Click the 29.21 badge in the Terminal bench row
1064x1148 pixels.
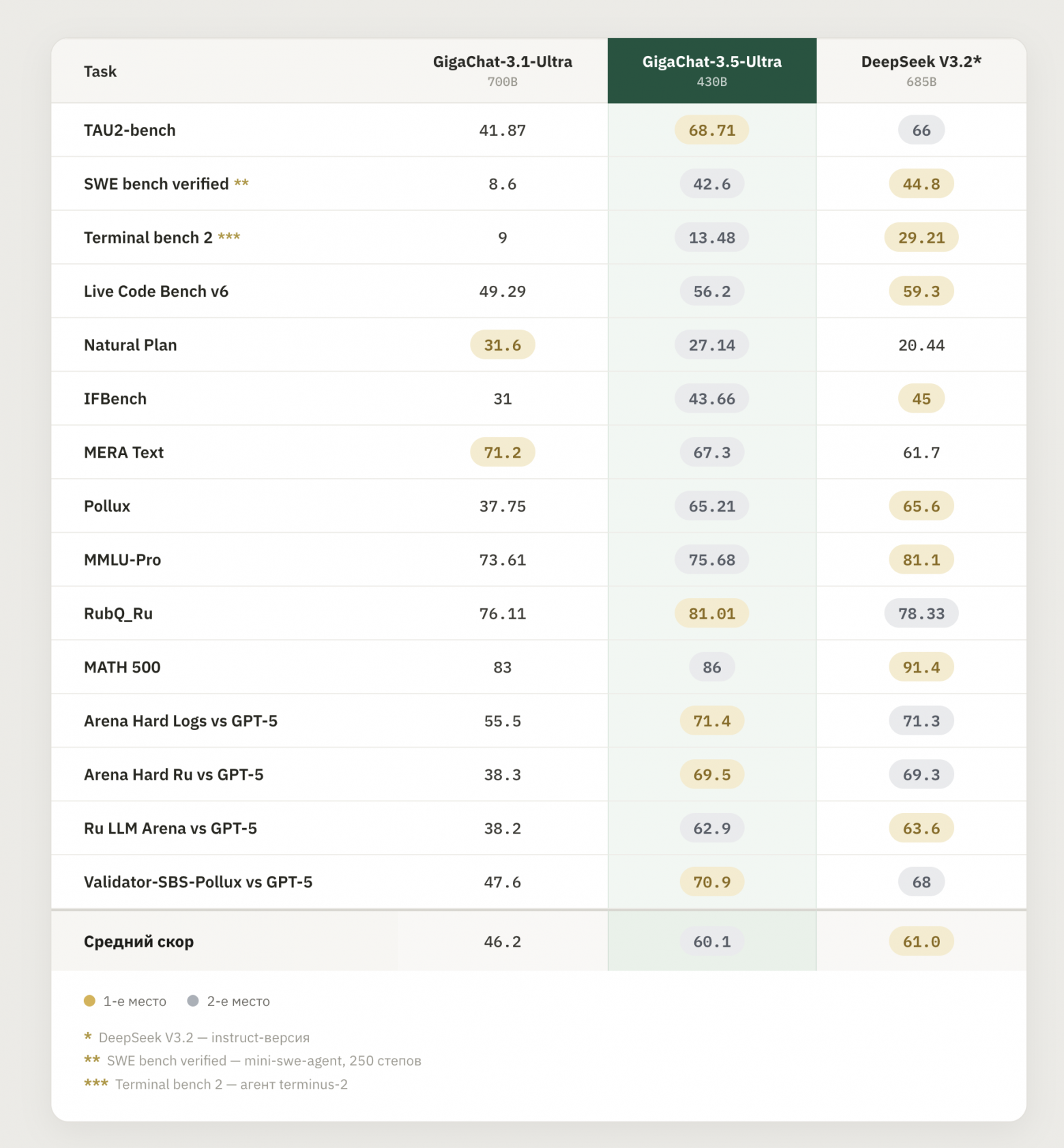tap(921, 237)
